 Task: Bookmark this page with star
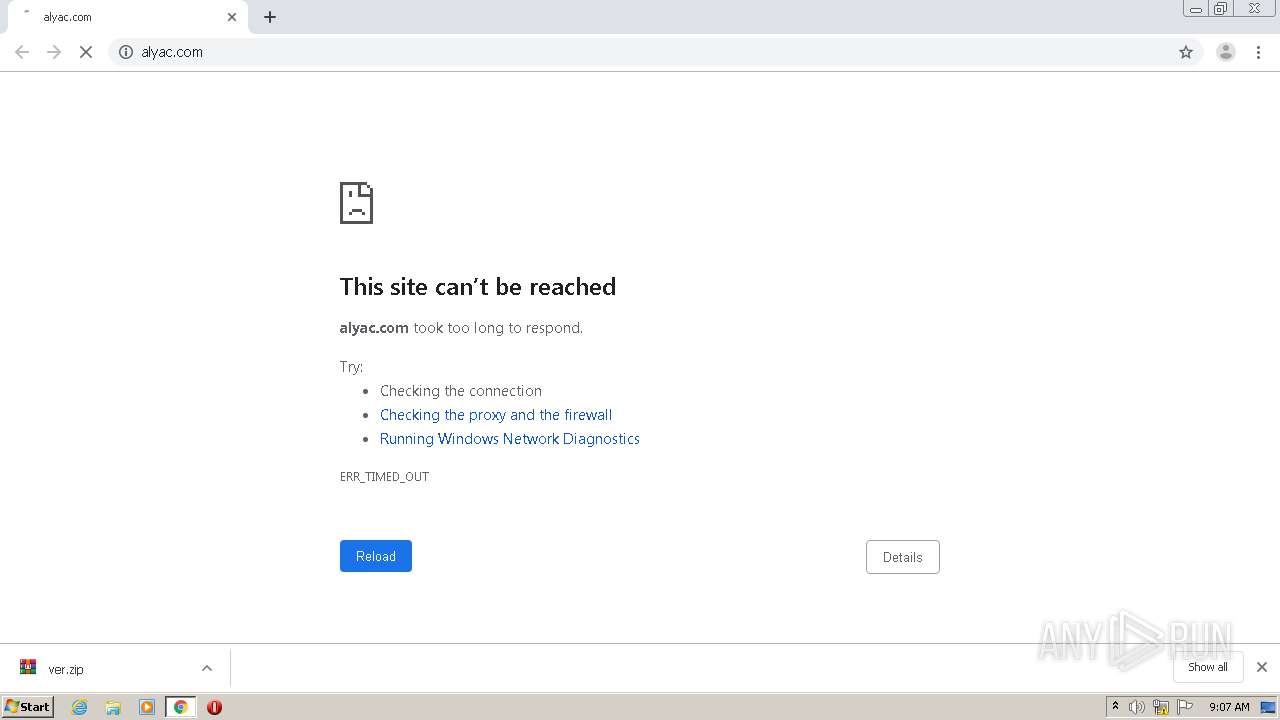[1186, 52]
